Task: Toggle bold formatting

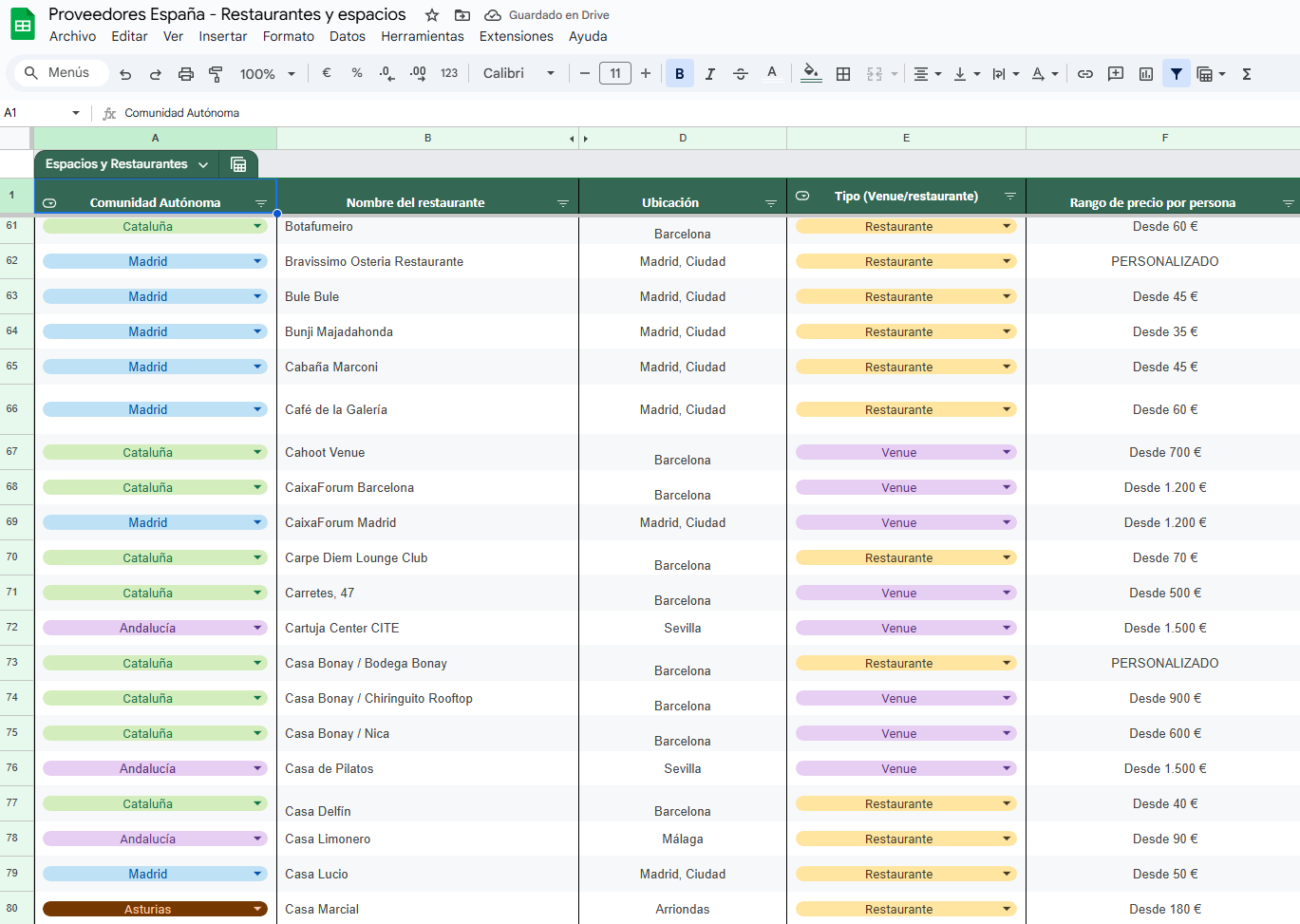Action: click(680, 74)
